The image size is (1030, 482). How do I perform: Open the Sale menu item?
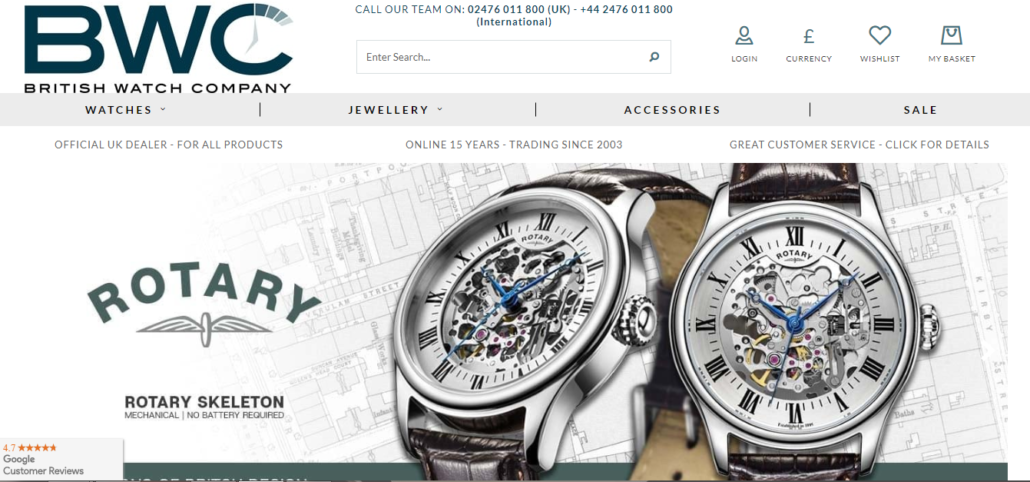tap(920, 110)
